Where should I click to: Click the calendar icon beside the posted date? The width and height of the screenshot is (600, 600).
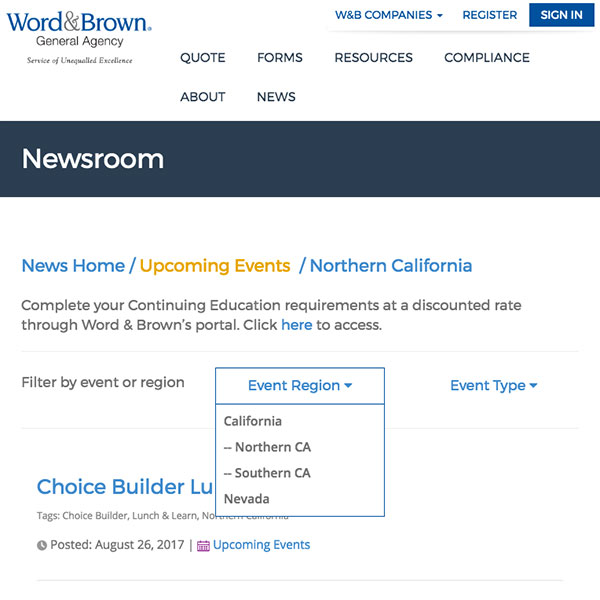point(203,546)
